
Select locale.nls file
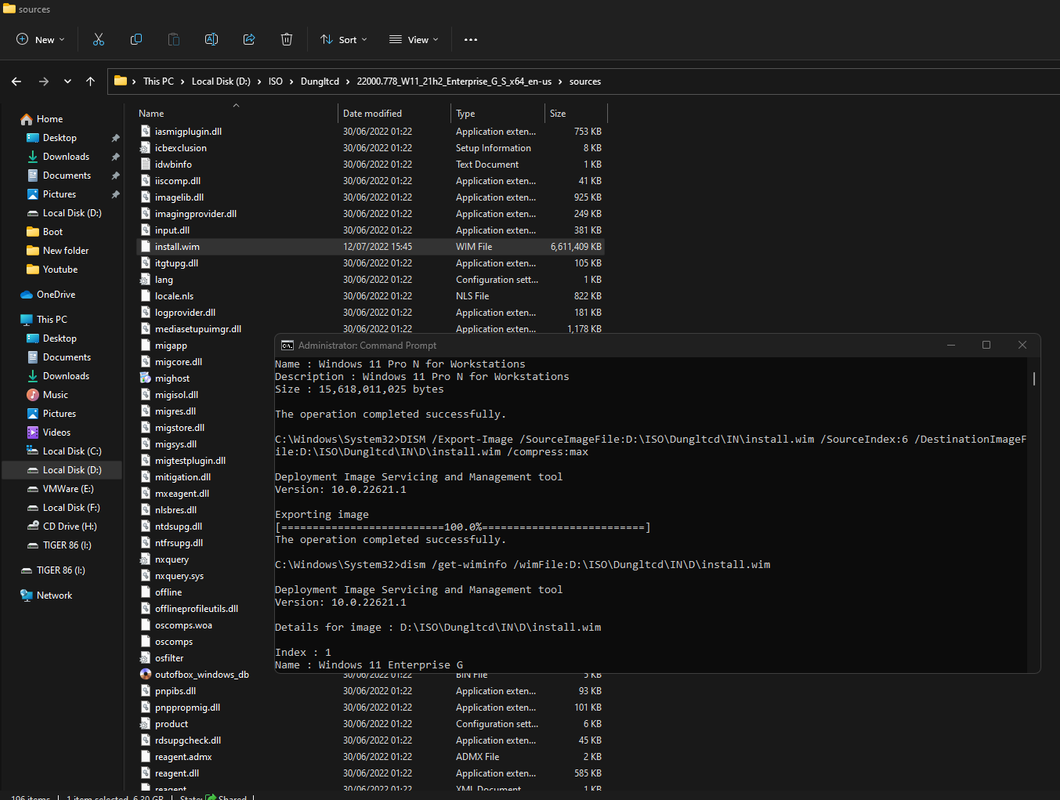point(370,296)
